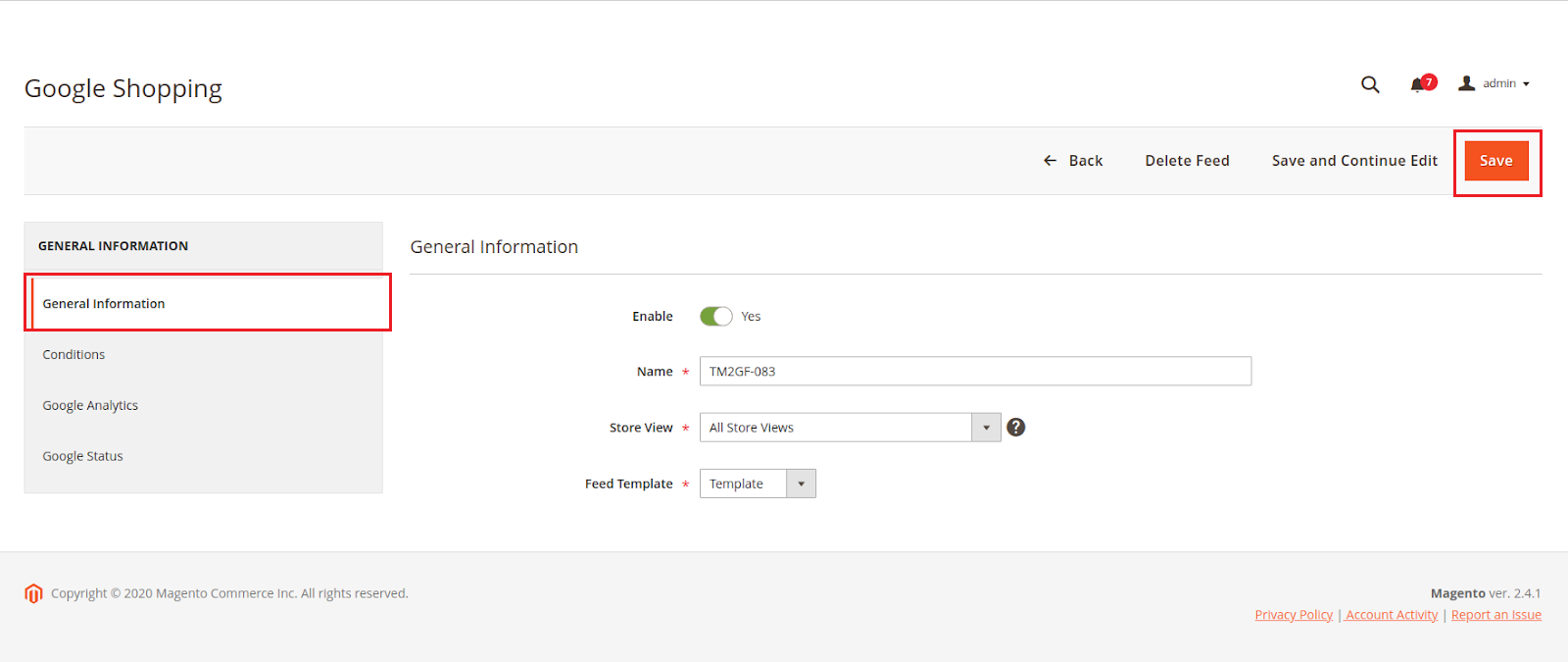Select the General Information tab

click(x=207, y=303)
